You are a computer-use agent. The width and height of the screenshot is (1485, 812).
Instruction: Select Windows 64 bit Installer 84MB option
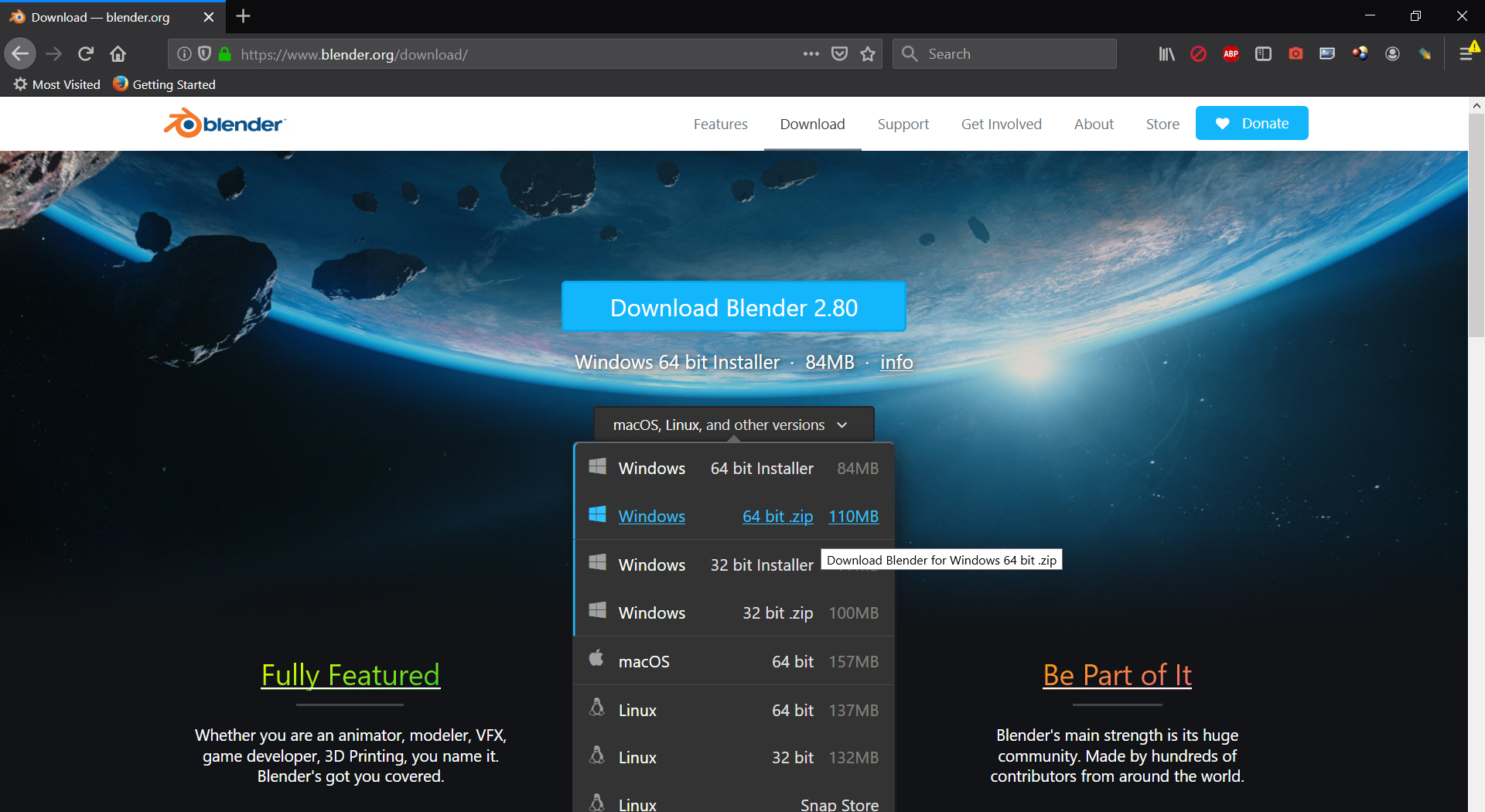click(x=734, y=468)
